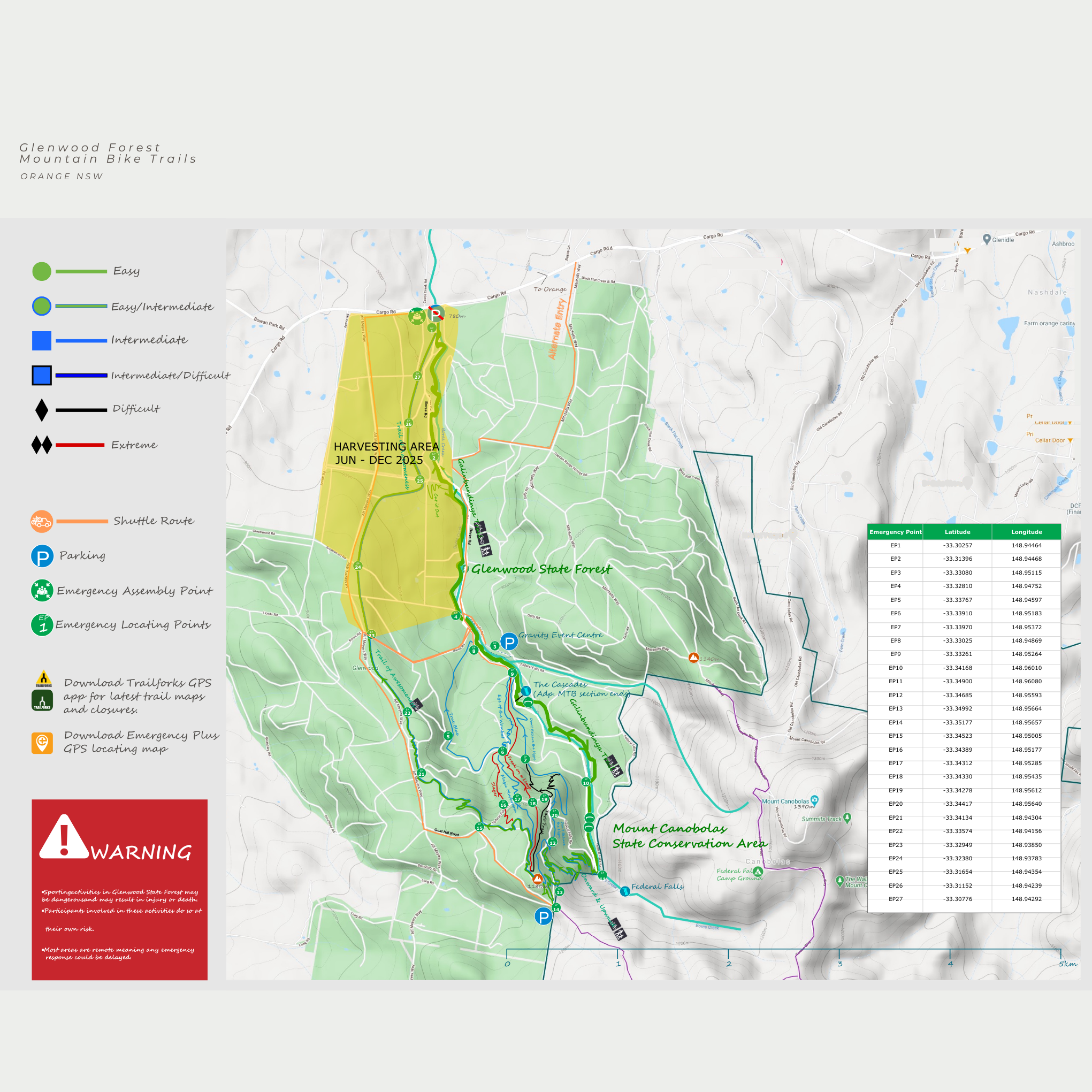Click the dark green Trailforks app icon
Screen dimensions: 1092x1092
pos(42,701)
